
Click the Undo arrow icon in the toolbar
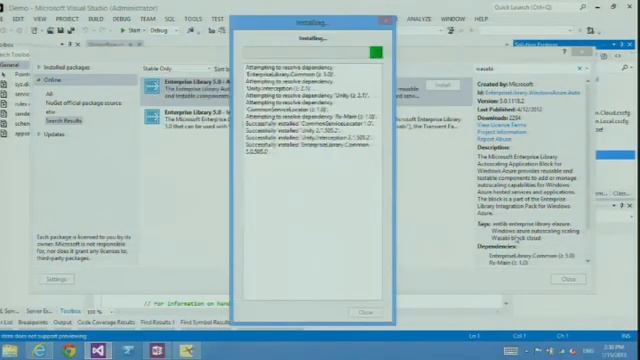pyautogui.click(x=85, y=30)
